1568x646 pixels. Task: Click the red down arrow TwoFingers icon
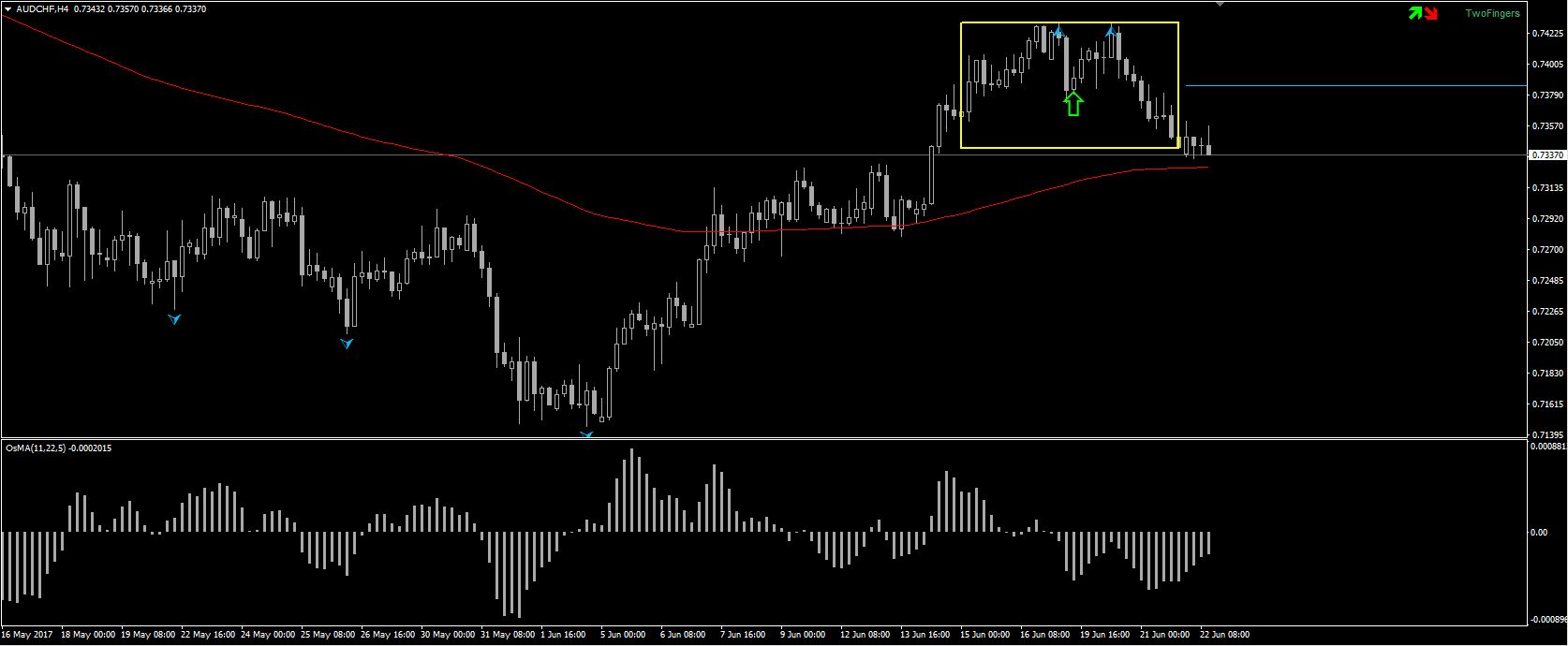pos(1431,13)
